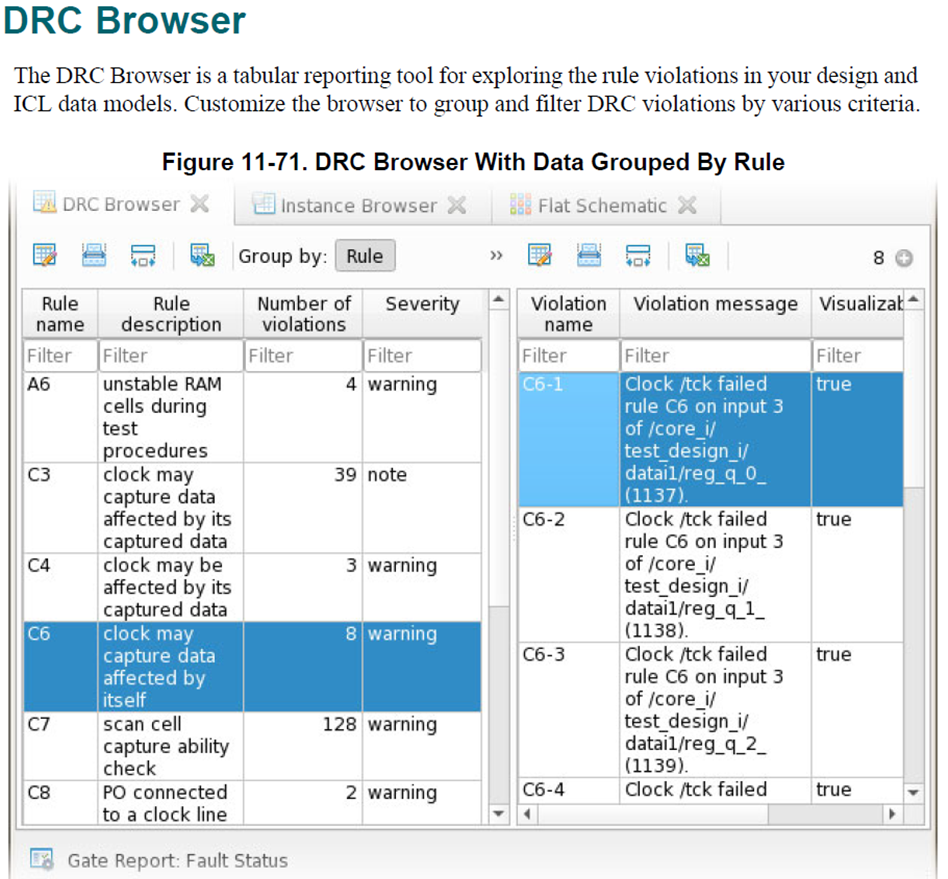
Task: Sort by the Severity column header
Action: 422,314
